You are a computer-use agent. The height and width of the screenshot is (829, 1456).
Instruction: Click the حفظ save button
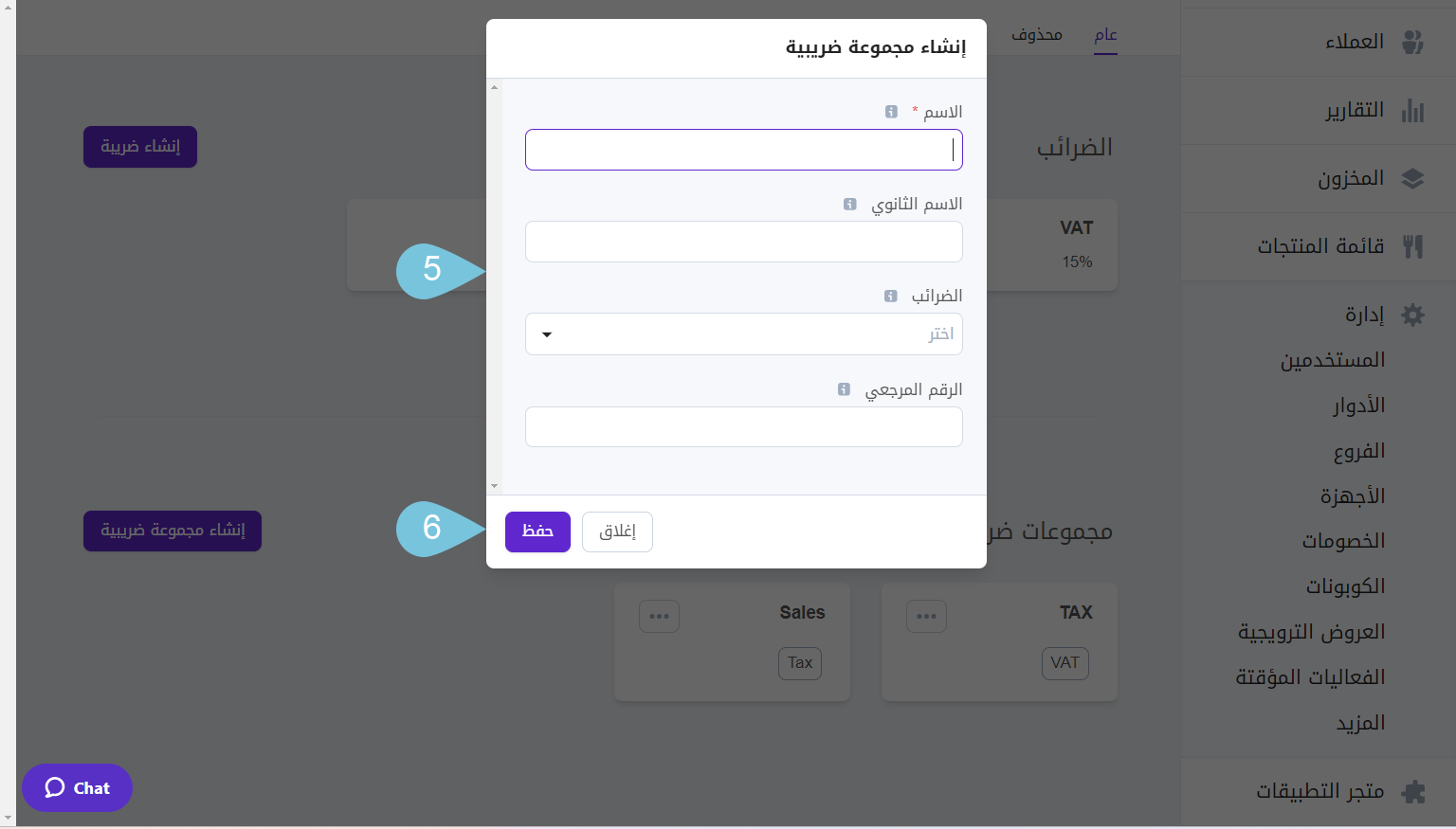(x=537, y=532)
